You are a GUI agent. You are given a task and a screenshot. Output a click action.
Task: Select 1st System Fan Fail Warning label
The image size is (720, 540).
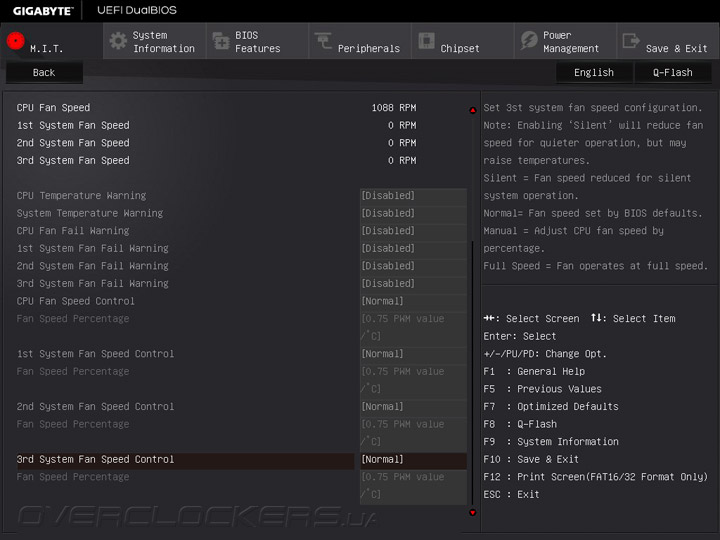93,248
